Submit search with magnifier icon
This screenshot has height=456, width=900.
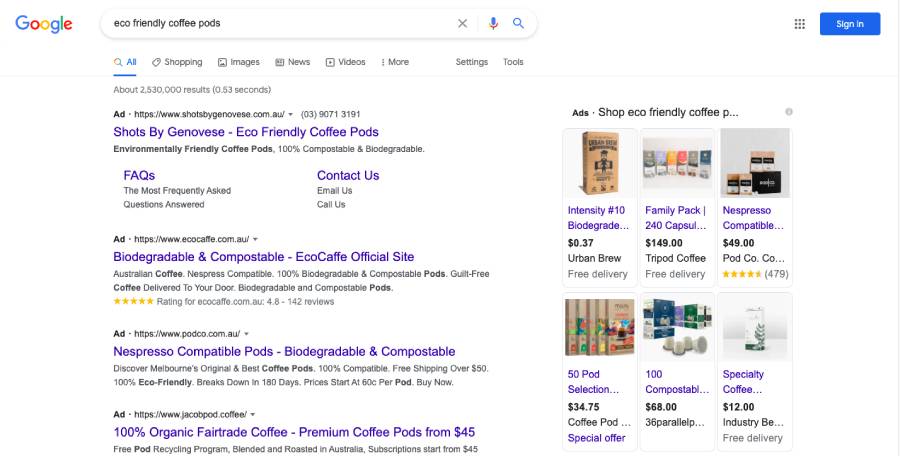click(518, 24)
